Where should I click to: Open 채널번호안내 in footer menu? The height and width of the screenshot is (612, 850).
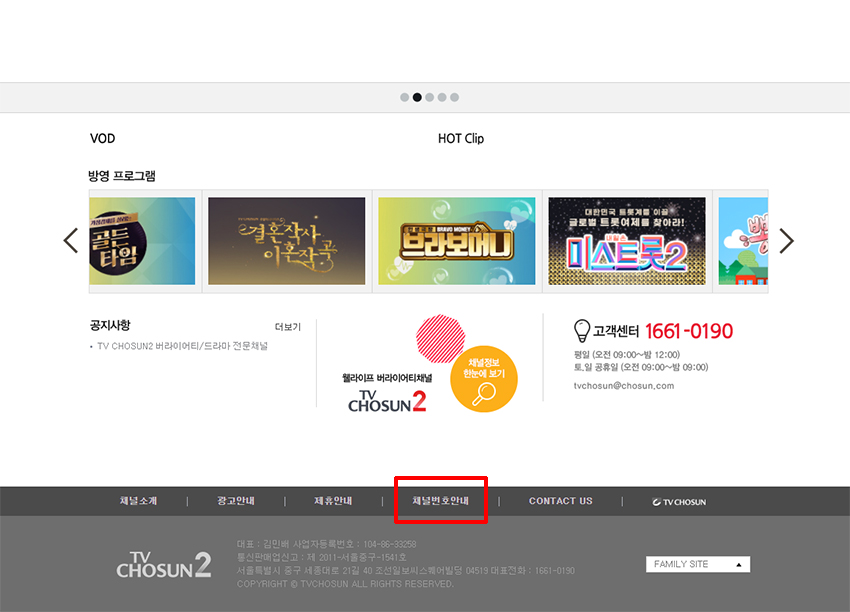440,501
